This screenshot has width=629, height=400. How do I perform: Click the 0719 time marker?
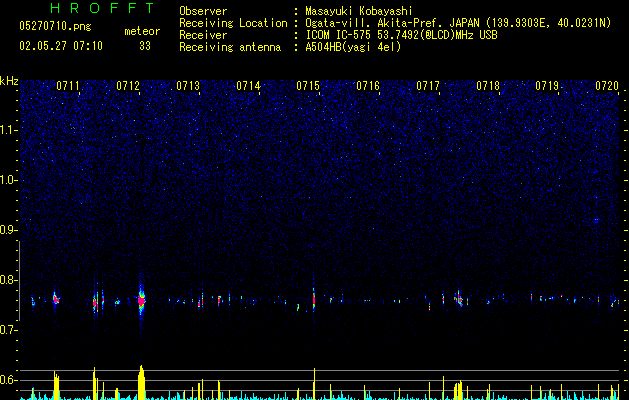[x=547, y=85]
